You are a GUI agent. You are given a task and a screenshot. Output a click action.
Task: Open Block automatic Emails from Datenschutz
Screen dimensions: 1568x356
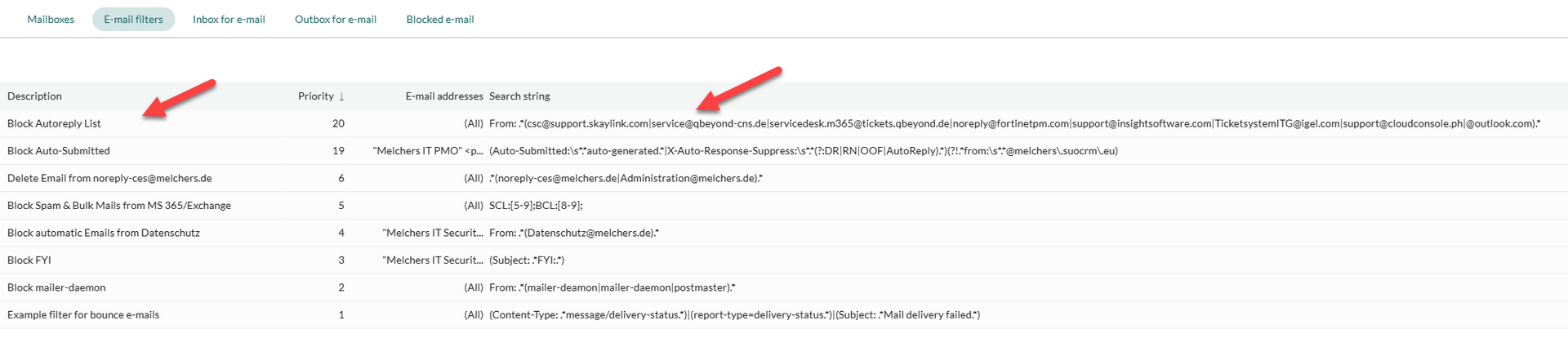pyautogui.click(x=104, y=233)
